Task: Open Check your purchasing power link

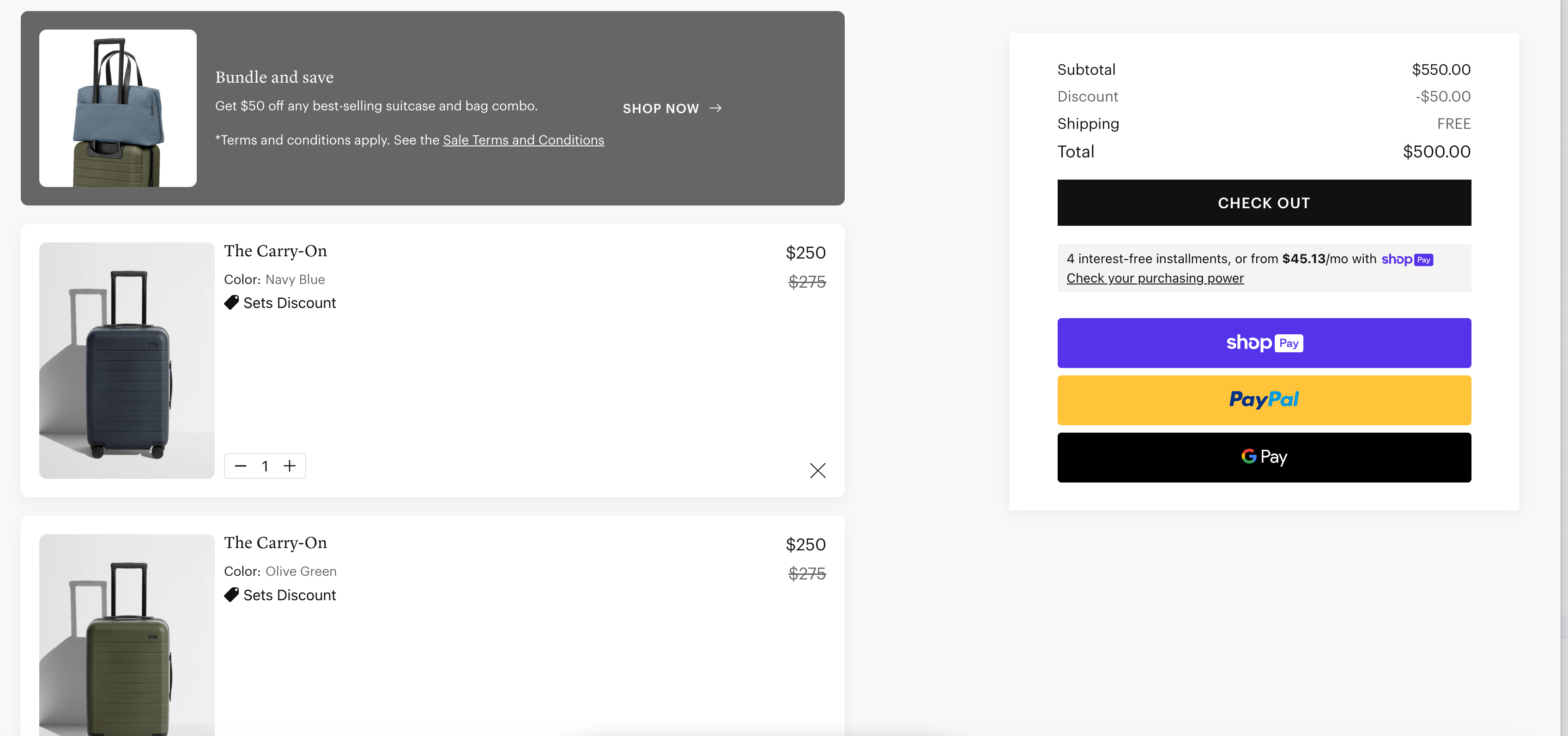Action: point(1155,278)
